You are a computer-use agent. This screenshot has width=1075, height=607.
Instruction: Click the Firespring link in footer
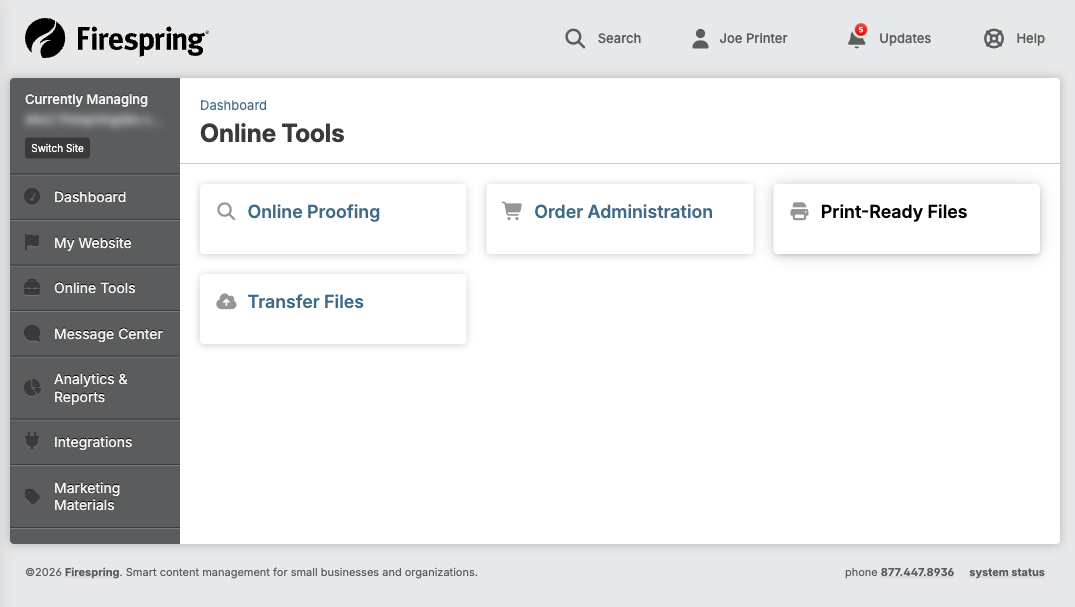coord(92,572)
